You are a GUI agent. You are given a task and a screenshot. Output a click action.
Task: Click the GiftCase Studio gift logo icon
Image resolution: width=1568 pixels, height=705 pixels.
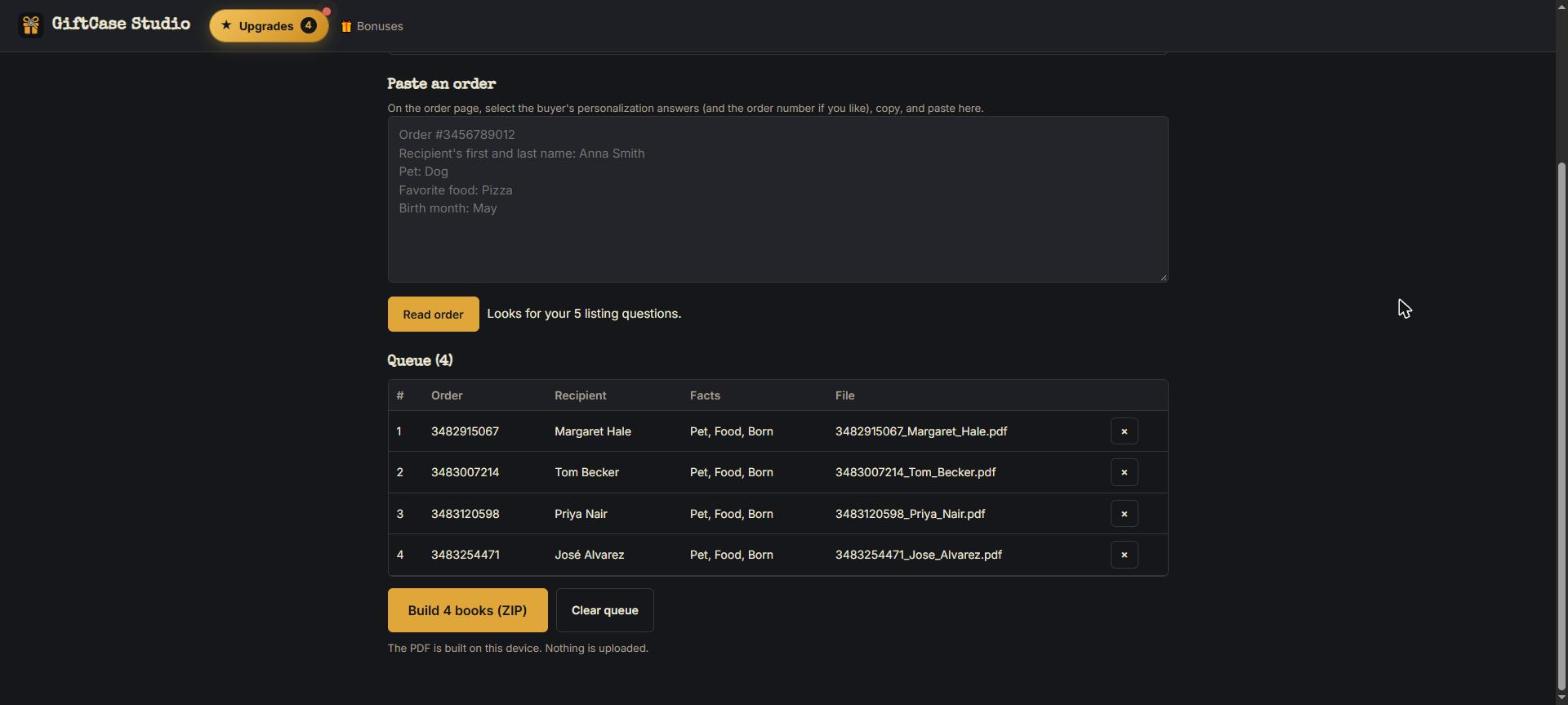[x=30, y=25]
